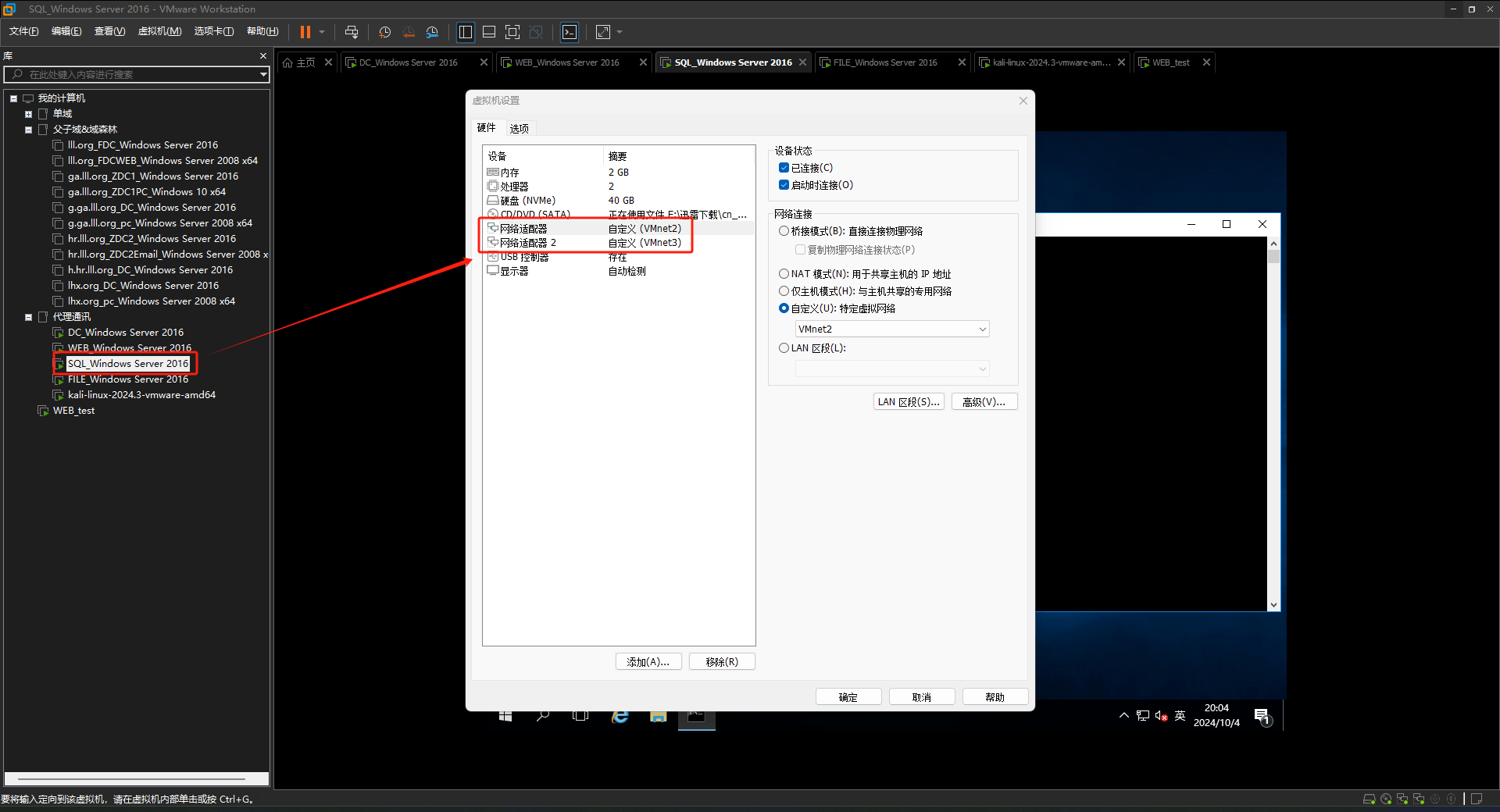Click the 移除(R) button
1500x812 pixels.
722,662
